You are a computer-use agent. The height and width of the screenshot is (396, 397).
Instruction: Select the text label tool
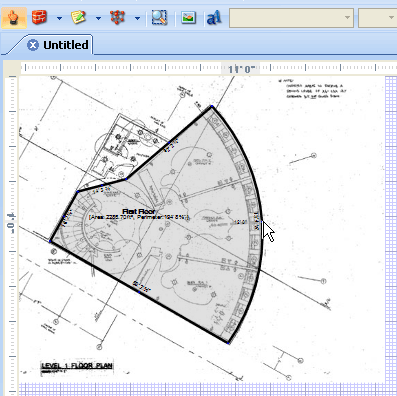click(214, 18)
